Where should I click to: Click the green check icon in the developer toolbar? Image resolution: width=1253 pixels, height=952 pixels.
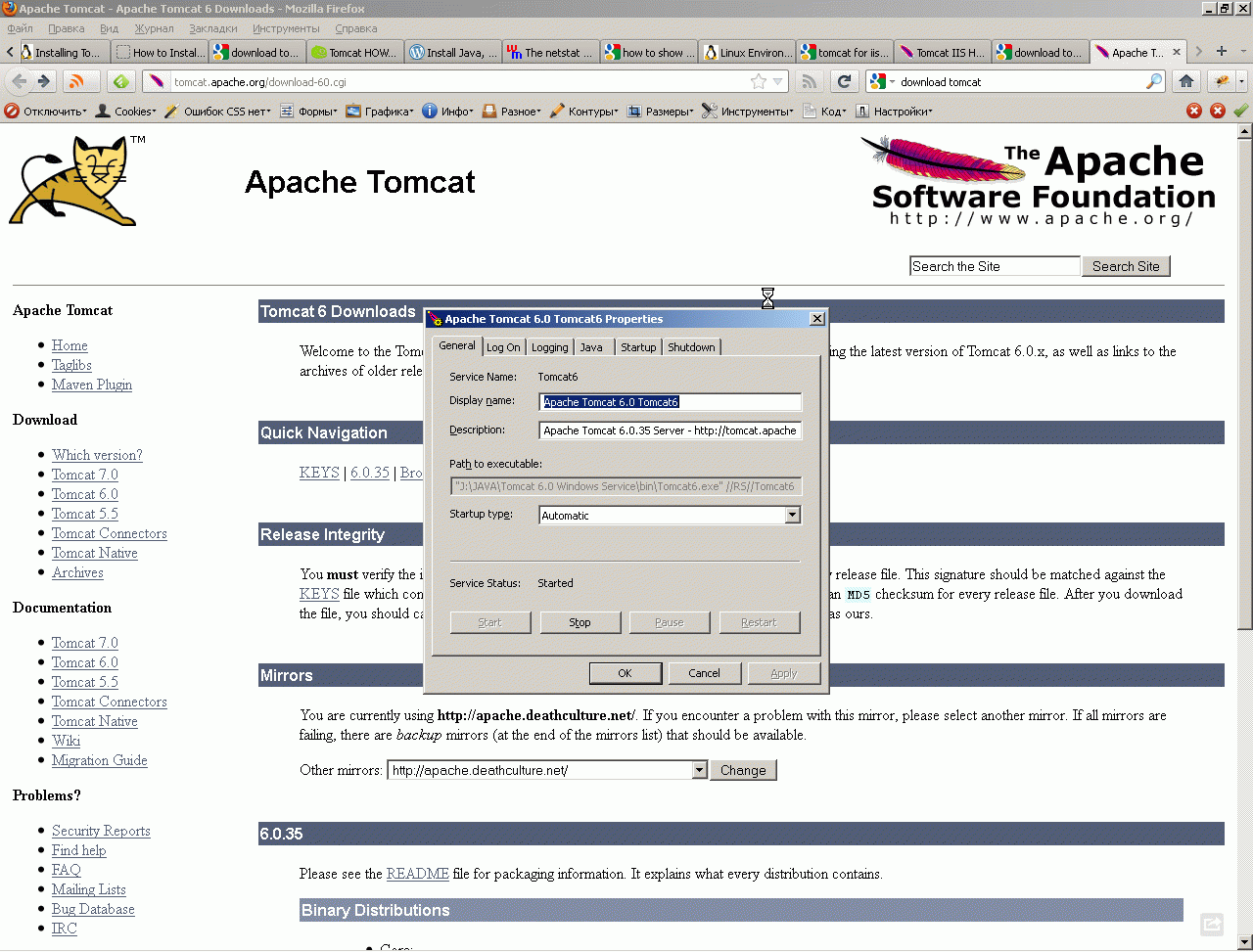coord(1241,111)
